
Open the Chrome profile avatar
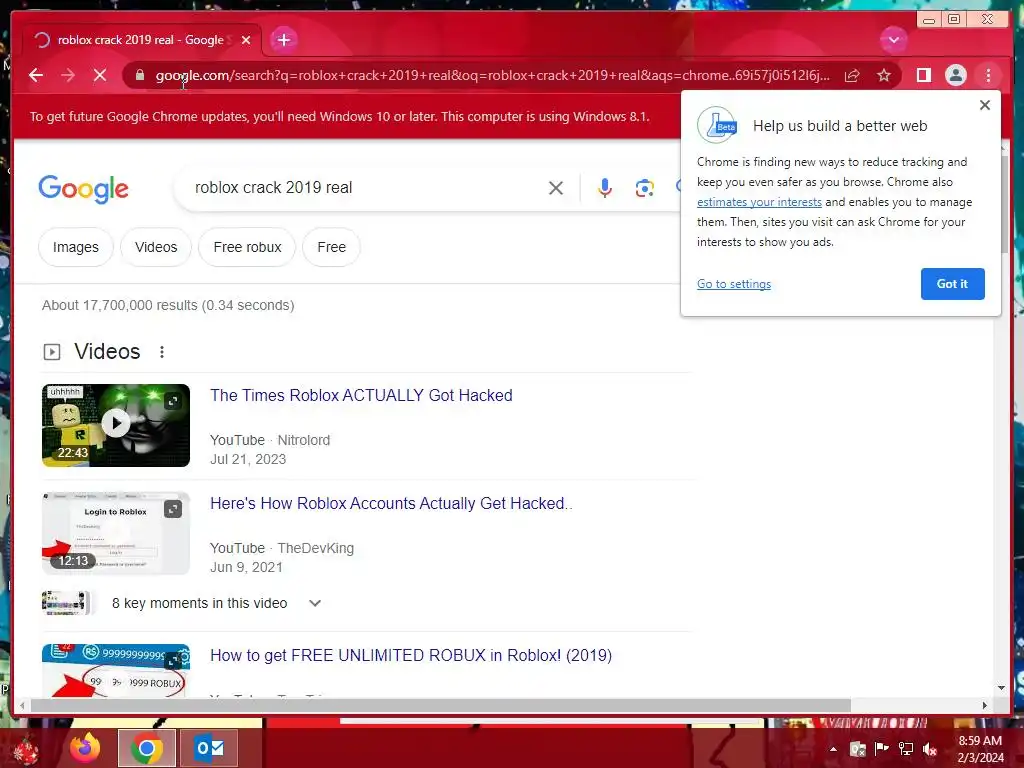[955, 75]
